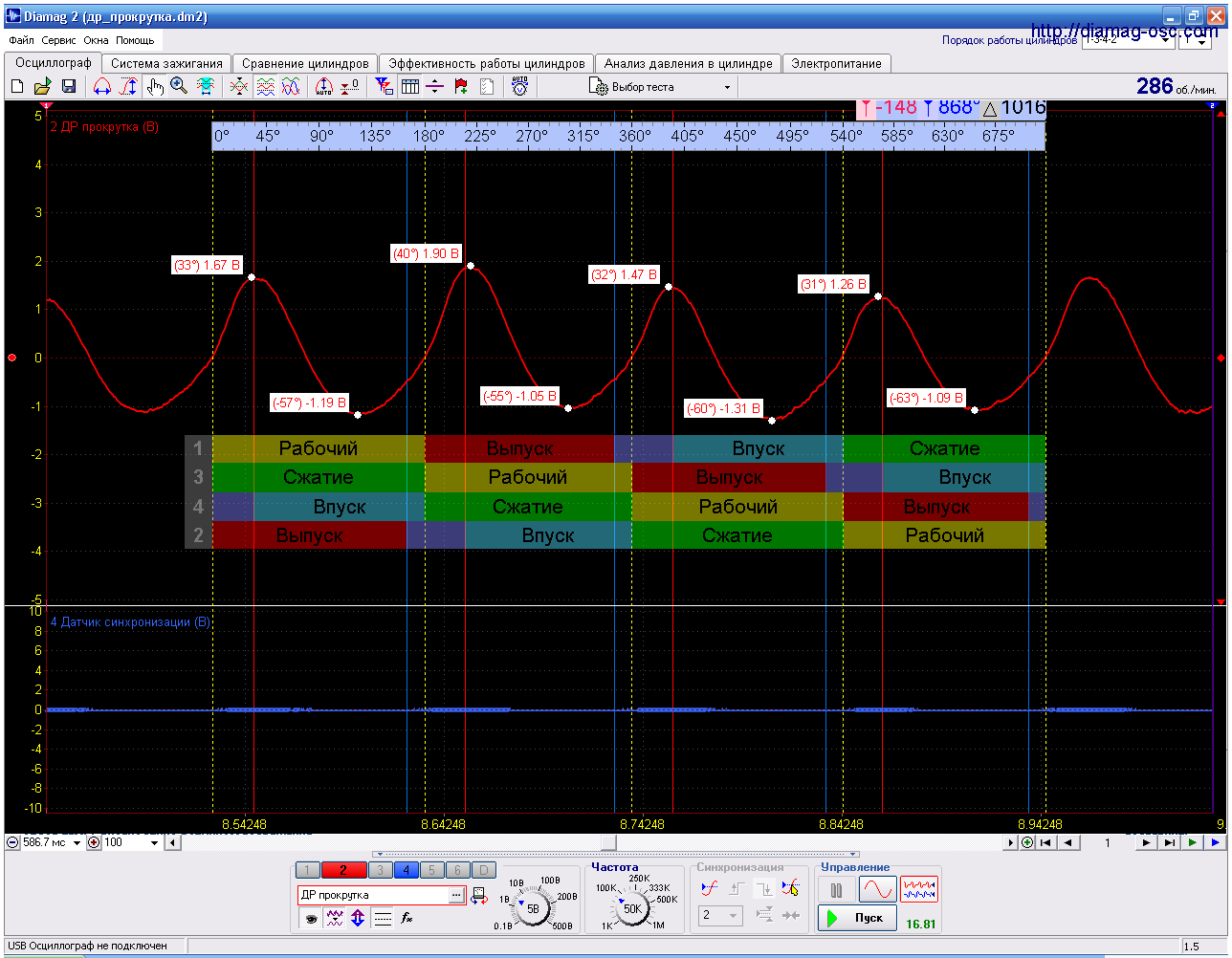Select dual waveform display mode
1232x958 pixels.
919,890
